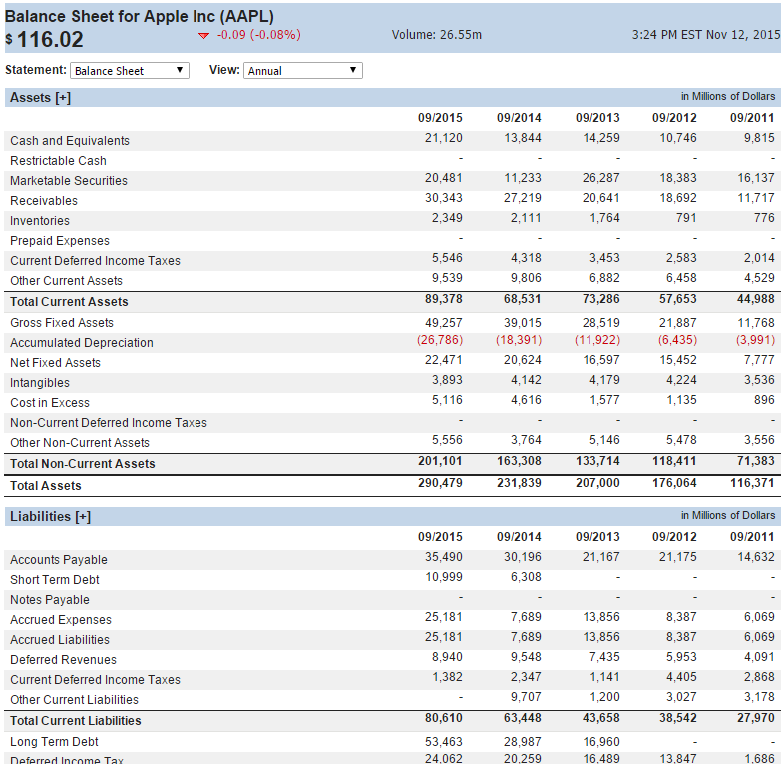Select the Total Current Liabilities row label
The height and width of the screenshot is (764, 782).
[x=76, y=721]
